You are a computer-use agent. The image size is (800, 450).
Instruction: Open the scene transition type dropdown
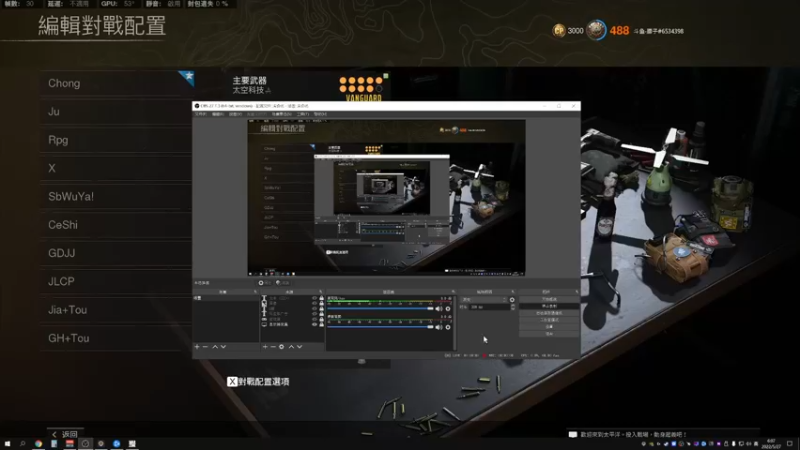[x=484, y=299]
